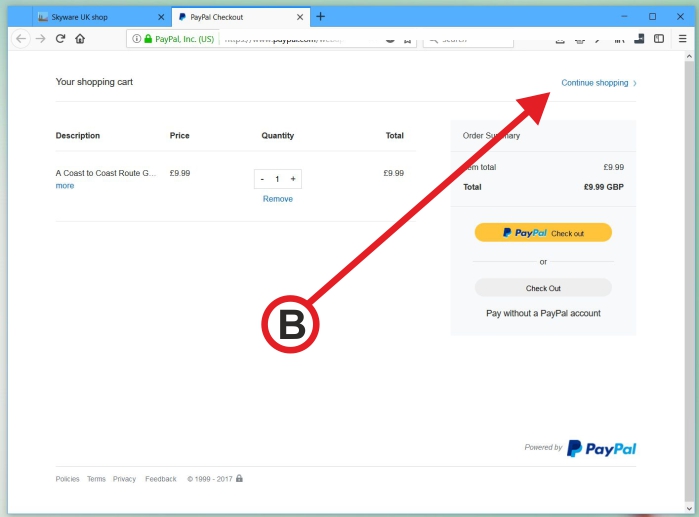Click the browser Search field

[468, 41]
